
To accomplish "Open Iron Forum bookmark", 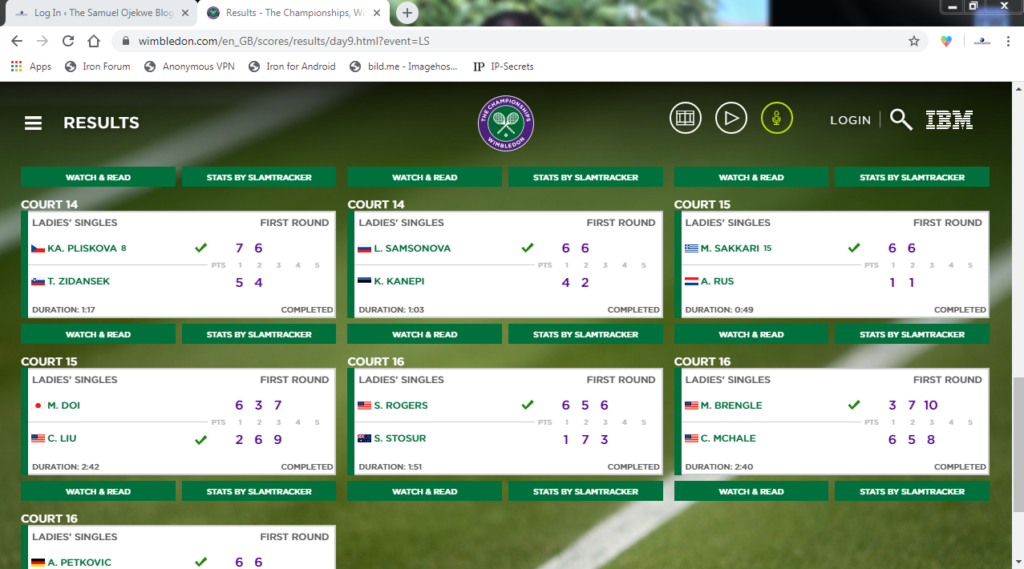I will (x=98, y=67).
